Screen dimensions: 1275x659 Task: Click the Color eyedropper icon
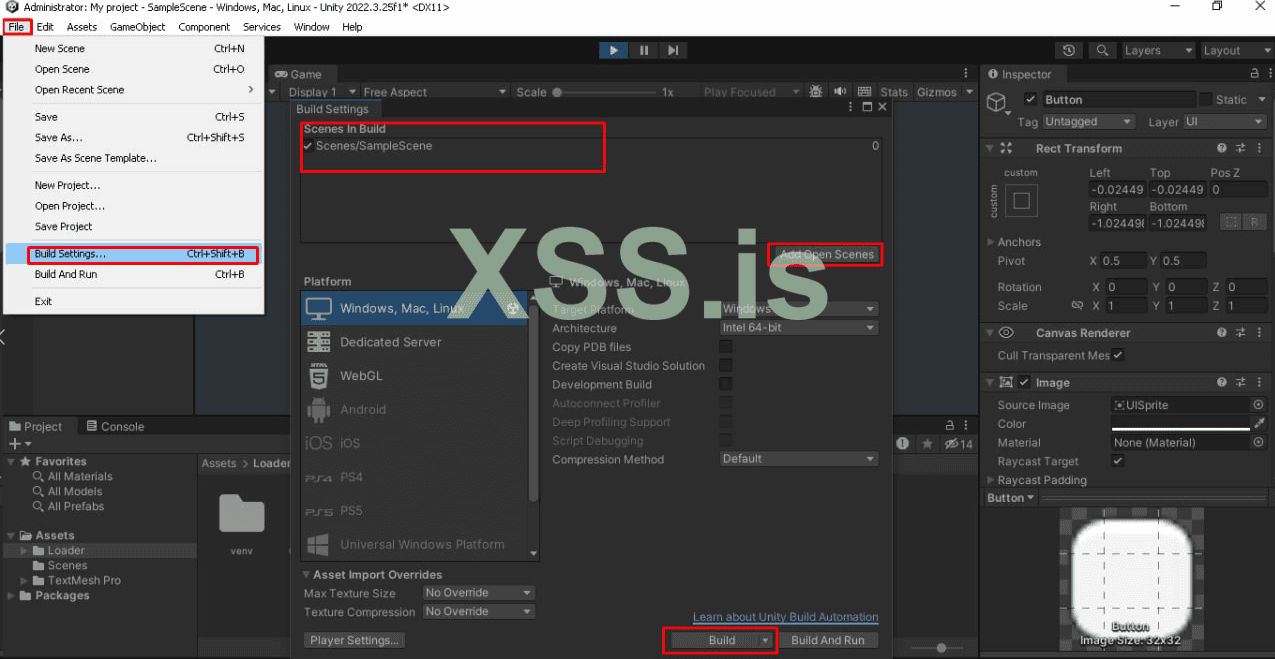tap(1259, 424)
